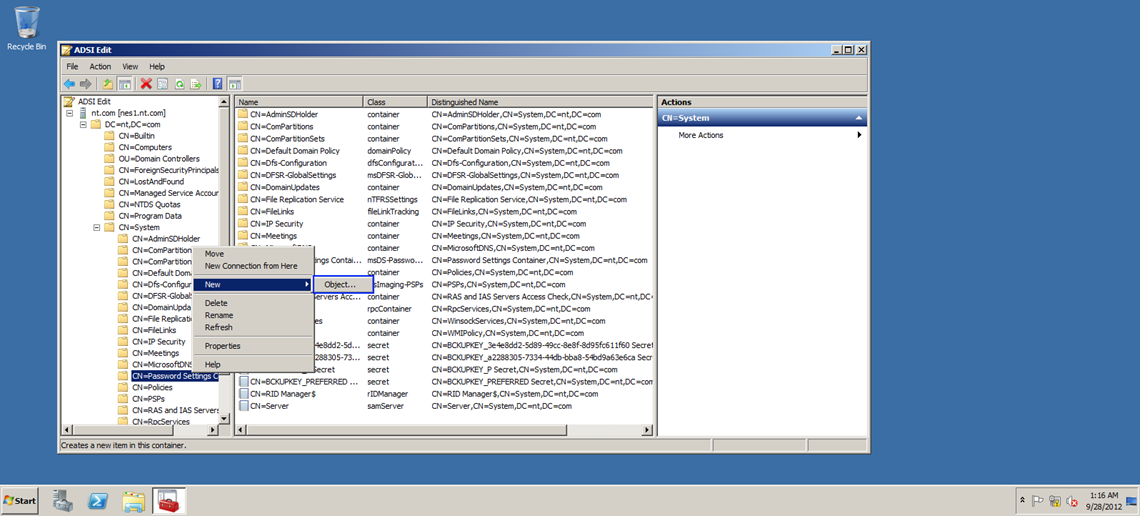This screenshot has height=516, width=1140.
Task: Click the tree pane horizontal scrollbar right arrow
Action: [213, 431]
